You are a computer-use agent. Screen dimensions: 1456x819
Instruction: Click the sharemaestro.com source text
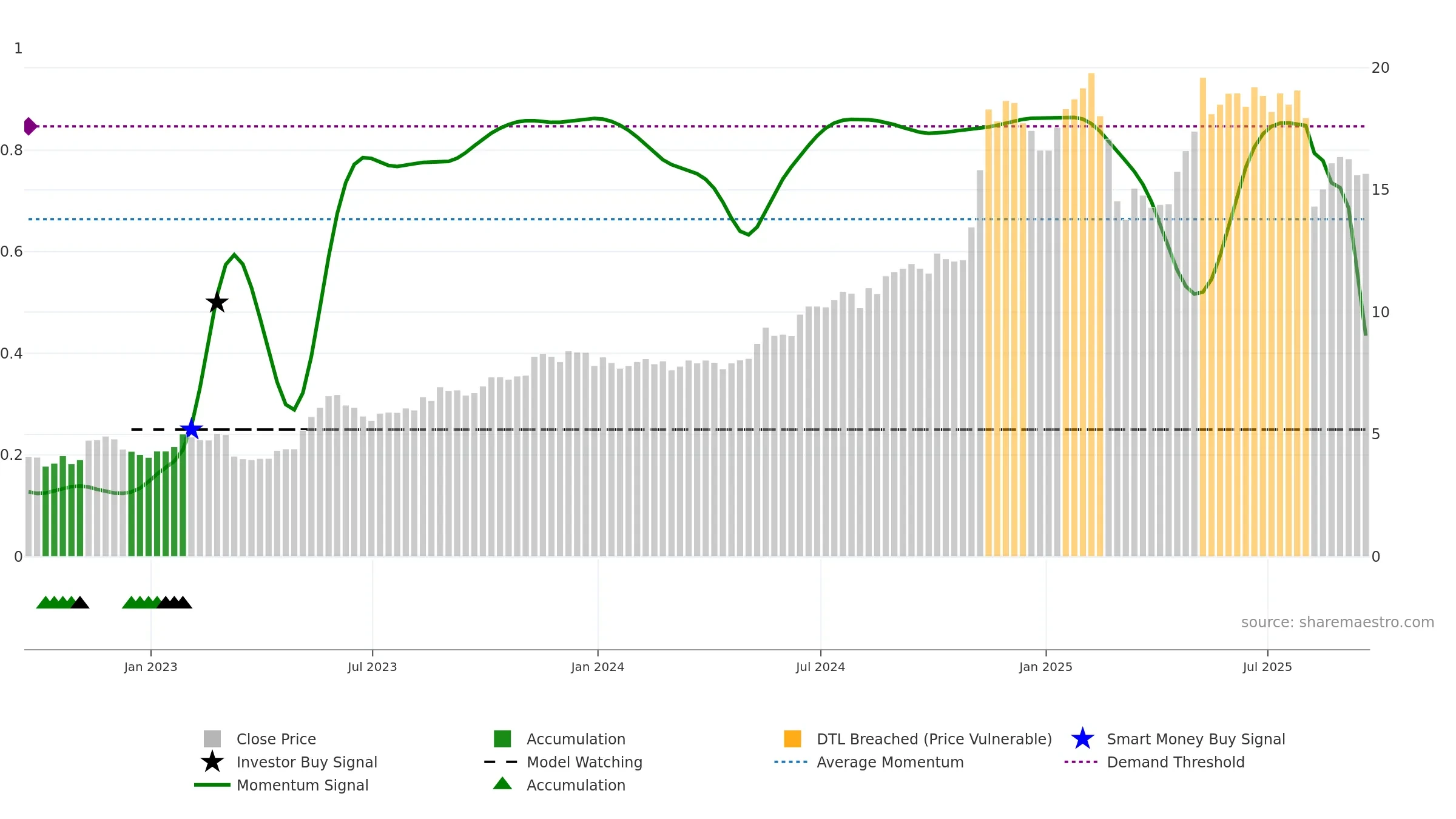point(1337,622)
